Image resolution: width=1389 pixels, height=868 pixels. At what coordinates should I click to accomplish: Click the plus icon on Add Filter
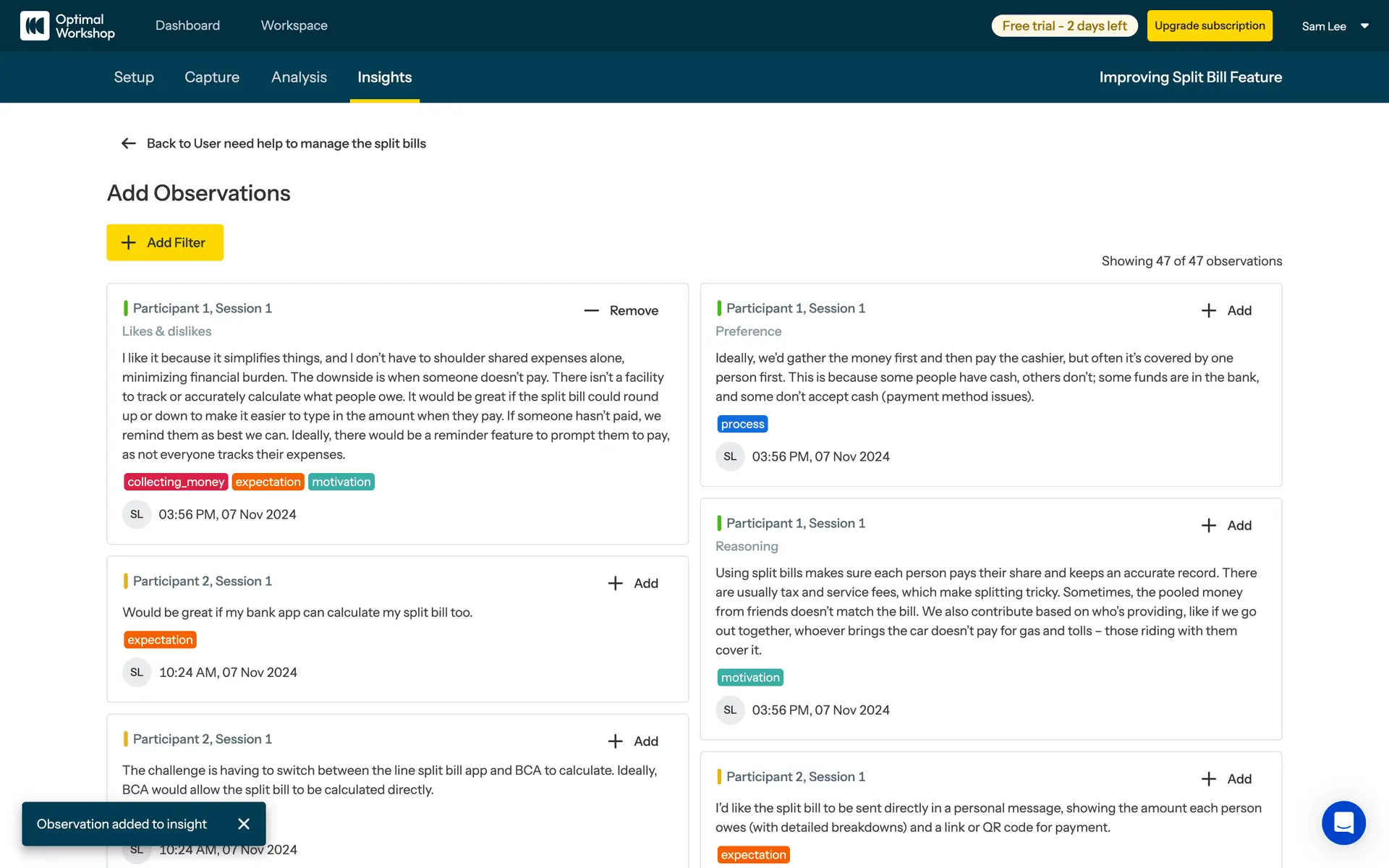pyautogui.click(x=129, y=243)
